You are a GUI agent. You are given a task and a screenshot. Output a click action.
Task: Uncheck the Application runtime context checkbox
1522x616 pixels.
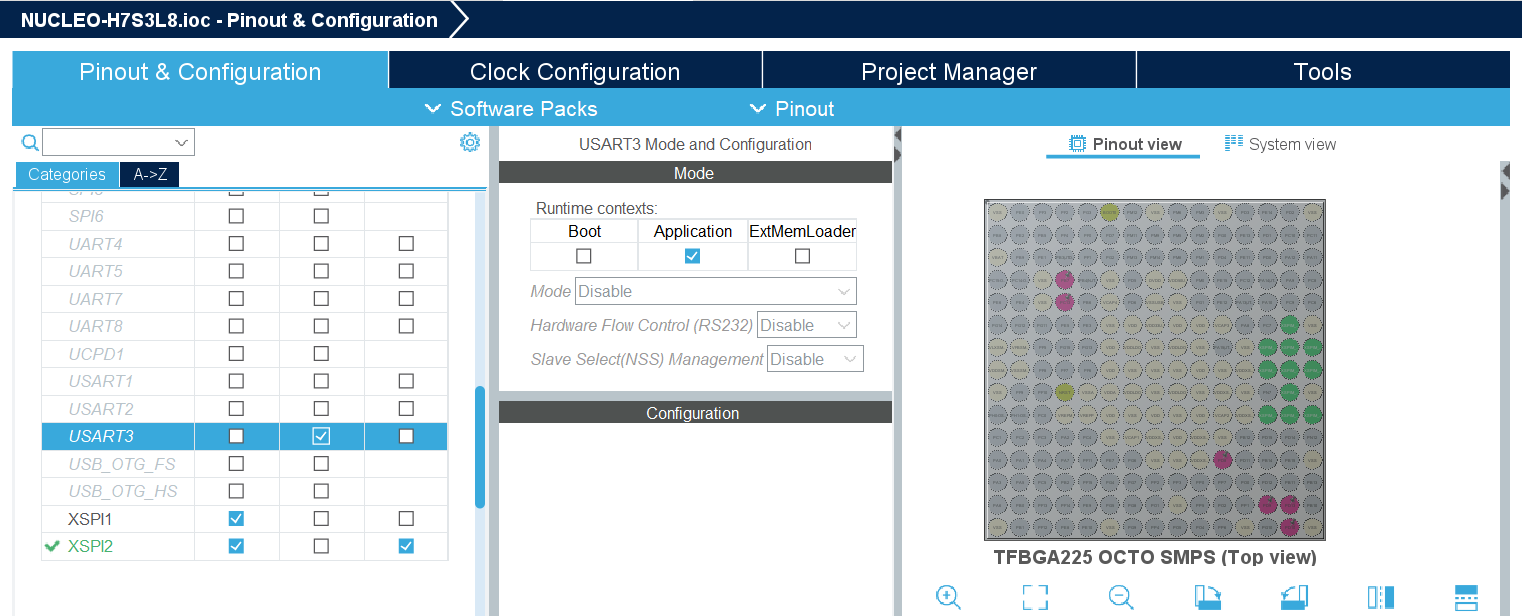[692, 256]
